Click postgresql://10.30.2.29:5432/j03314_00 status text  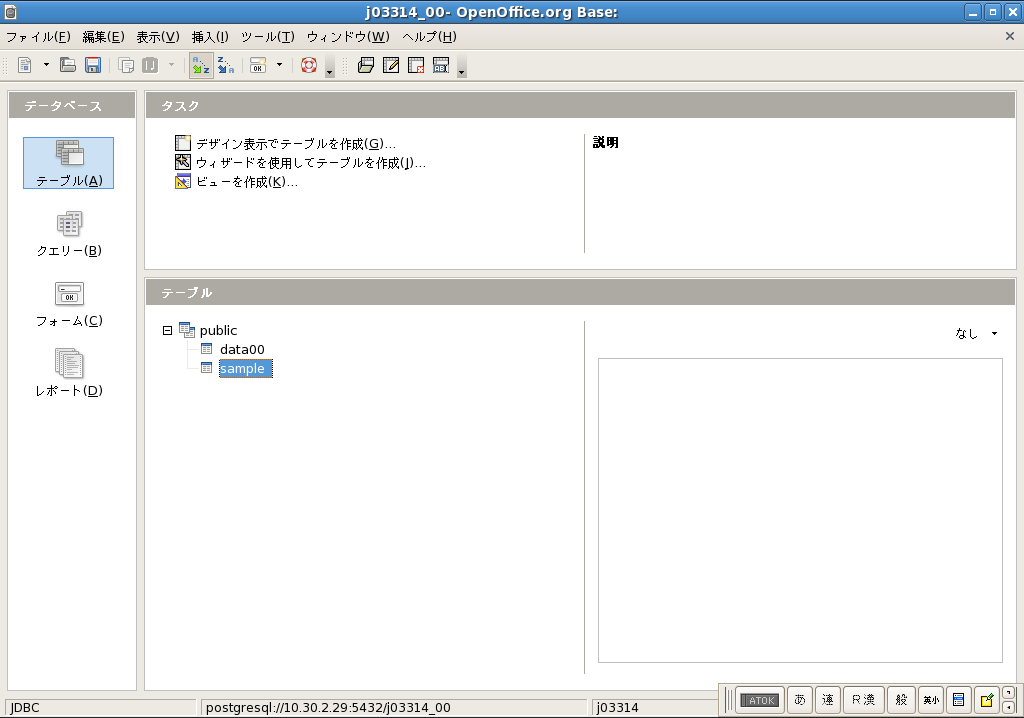tap(328, 708)
